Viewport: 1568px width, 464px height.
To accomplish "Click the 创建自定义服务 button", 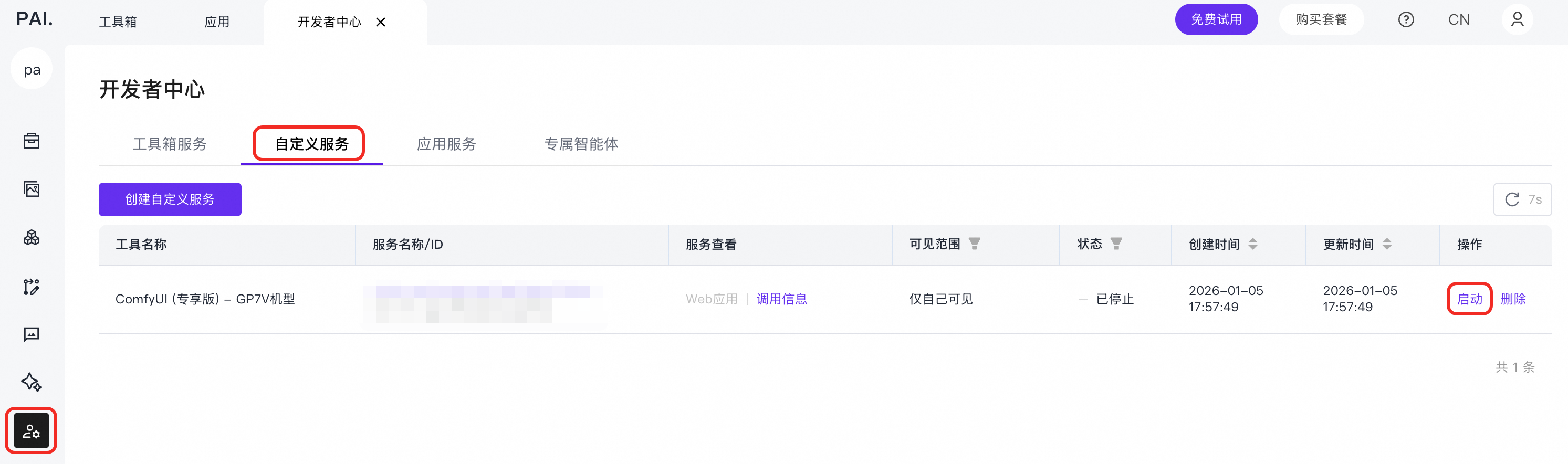I will pos(170,199).
